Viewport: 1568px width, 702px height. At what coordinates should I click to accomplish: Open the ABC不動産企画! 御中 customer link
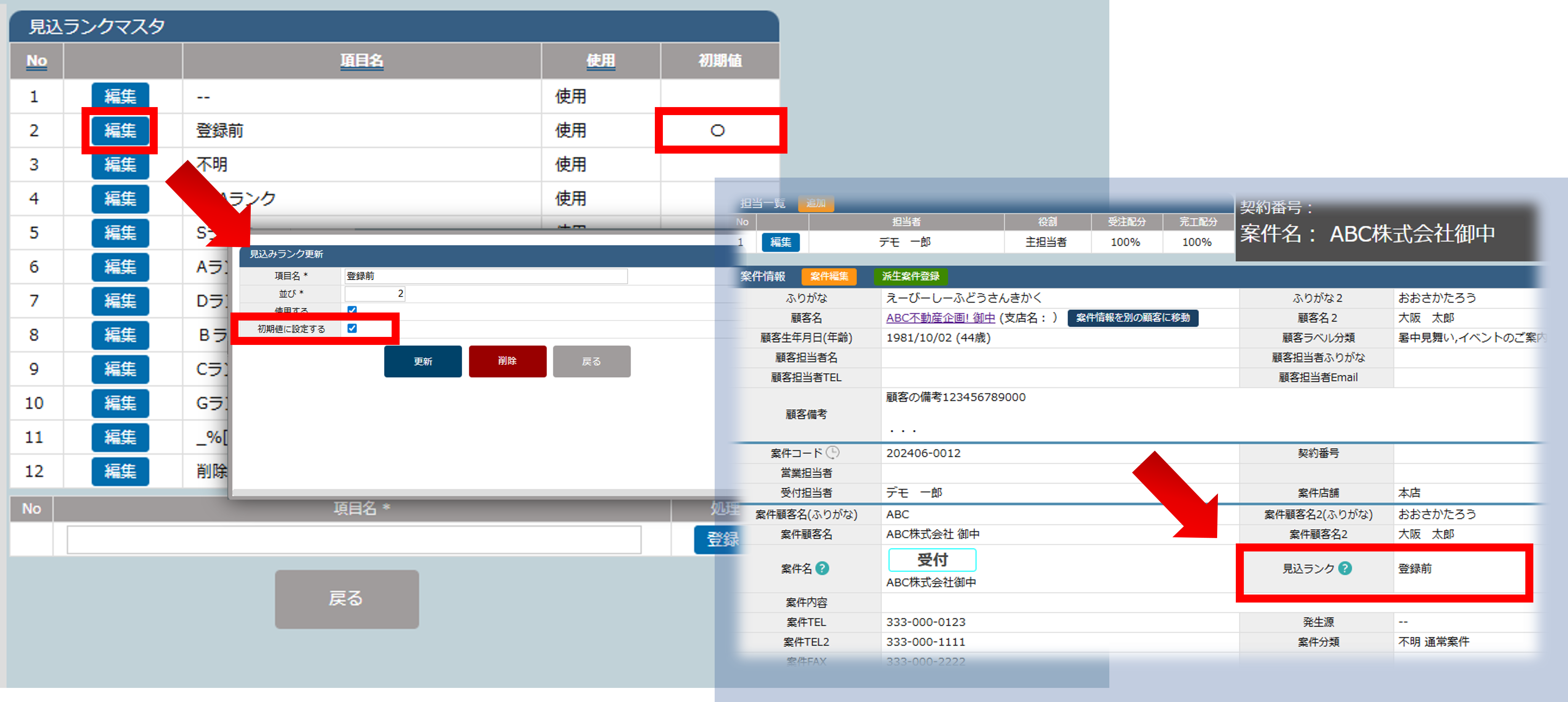[x=940, y=318]
